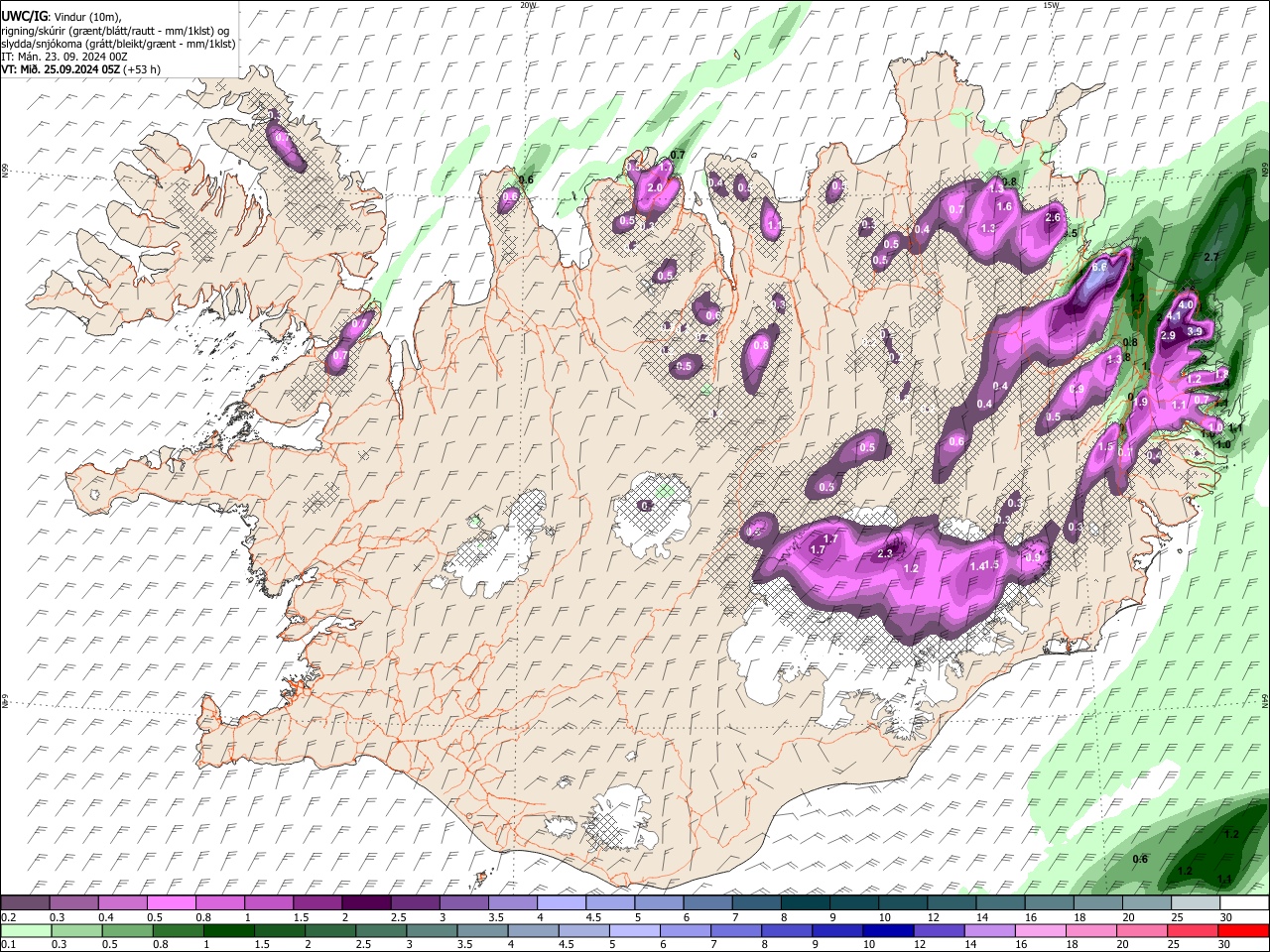
Task: Select the light pink rain swatch labeled 16
Action: pyautogui.click(x=1040, y=931)
